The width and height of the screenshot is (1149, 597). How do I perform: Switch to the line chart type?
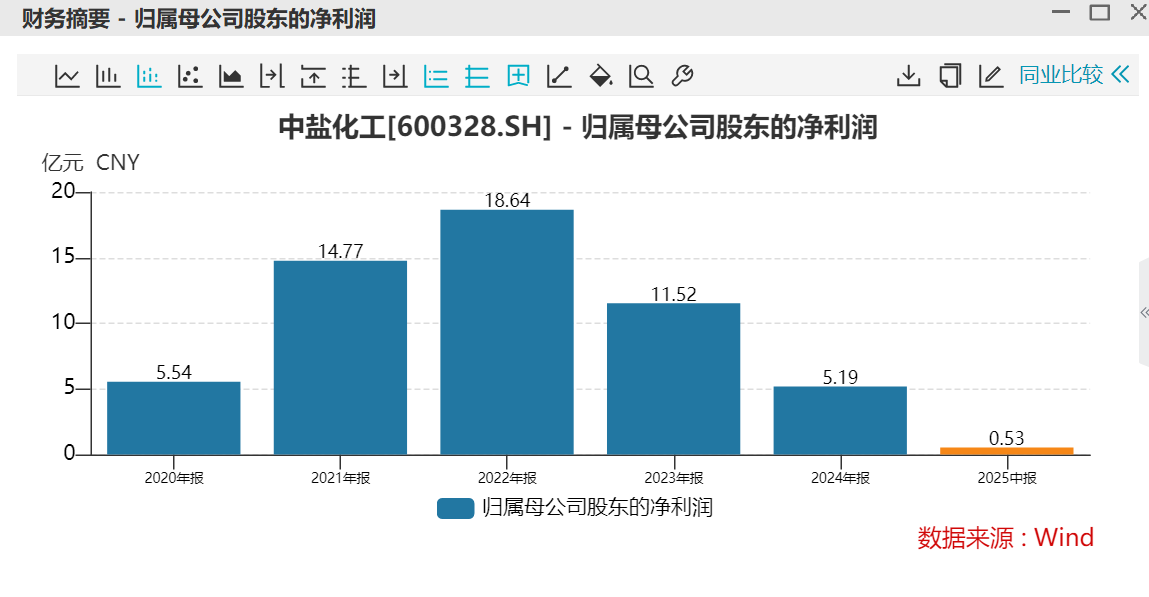(x=67, y=75)
